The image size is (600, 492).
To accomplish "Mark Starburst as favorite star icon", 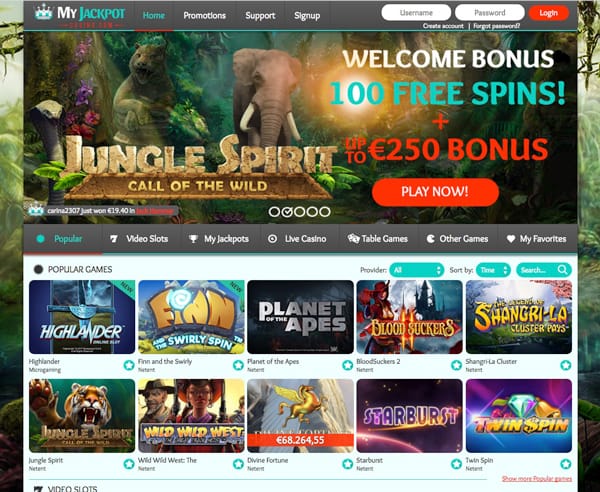I will pos(457,464).
